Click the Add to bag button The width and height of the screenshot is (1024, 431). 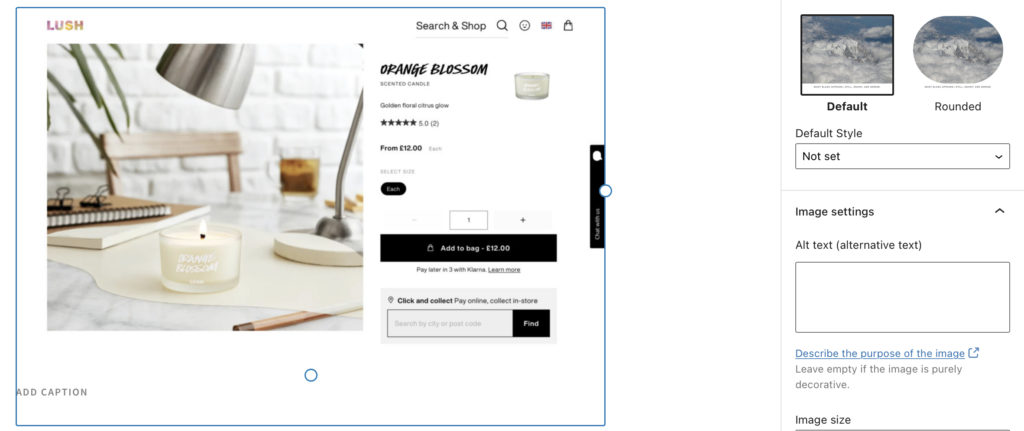[468, 248]
